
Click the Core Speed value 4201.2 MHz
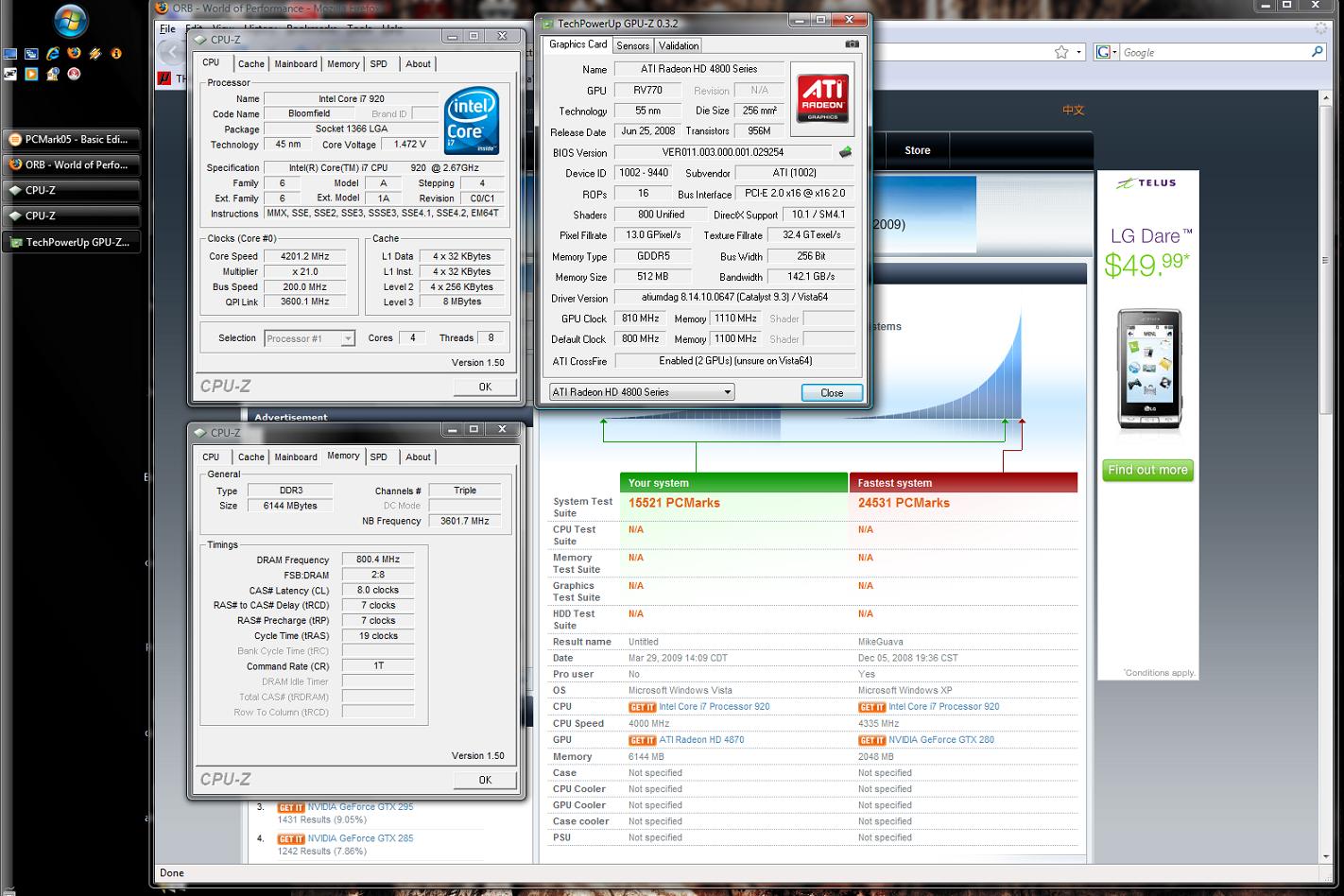click(x=303, y=256)
